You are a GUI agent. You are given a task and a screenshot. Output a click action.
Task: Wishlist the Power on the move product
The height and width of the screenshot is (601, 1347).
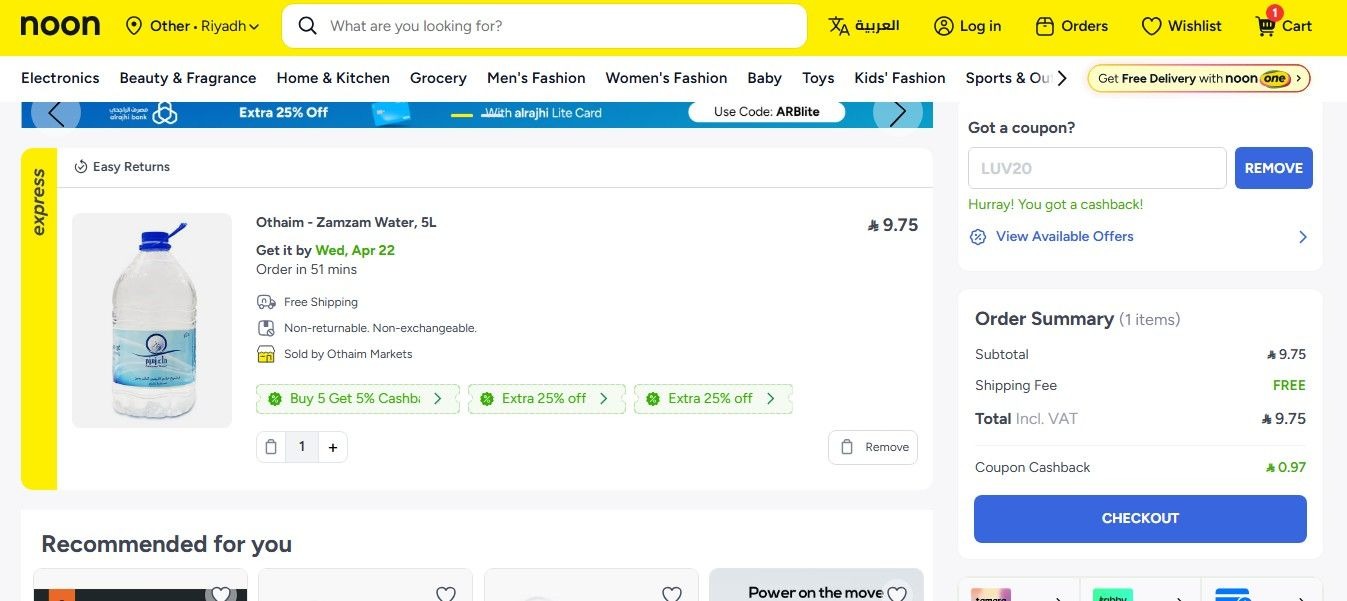897,593
